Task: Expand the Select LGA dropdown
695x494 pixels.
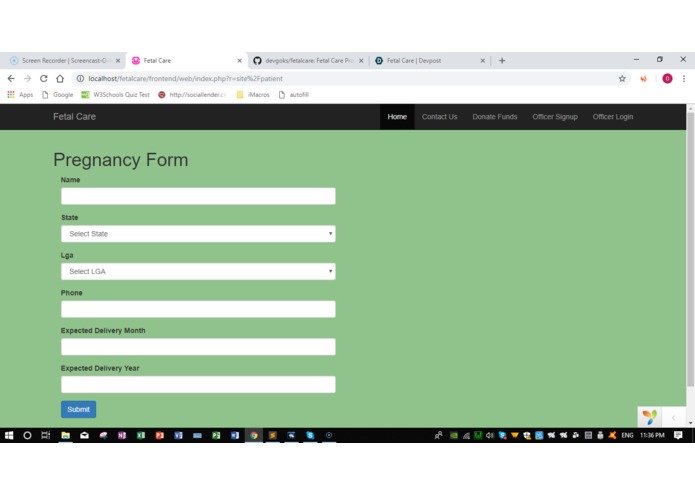Action: (x=198, y=272)
